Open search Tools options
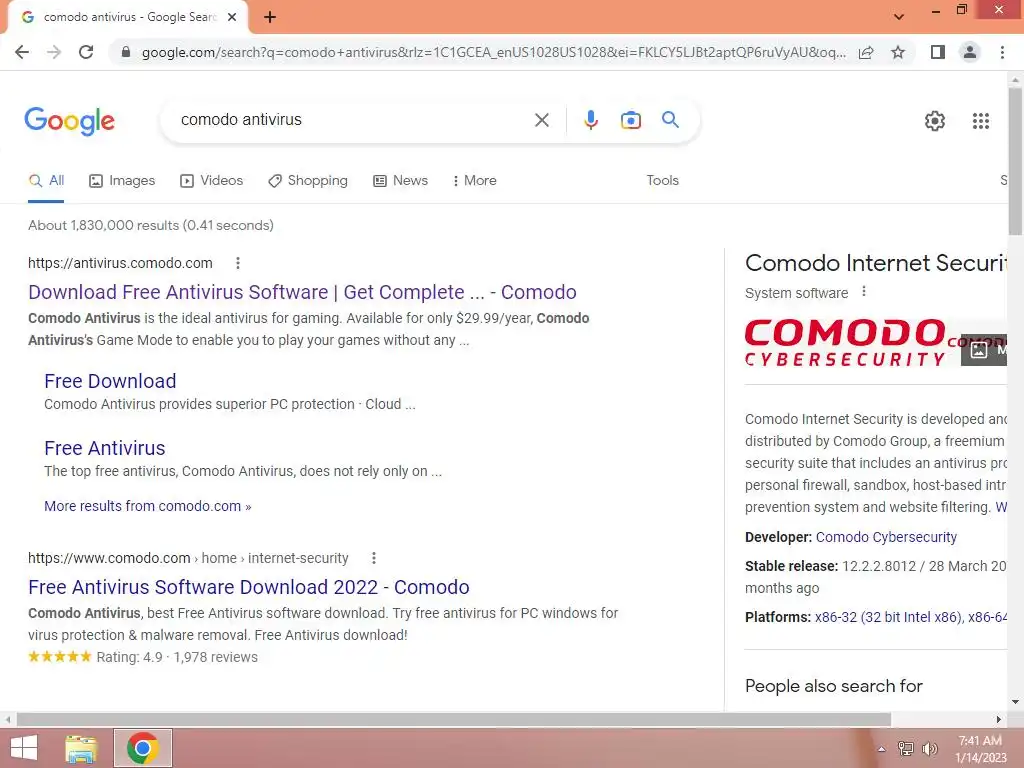This screenshot has height=768, width=1024. click(662, 181)
